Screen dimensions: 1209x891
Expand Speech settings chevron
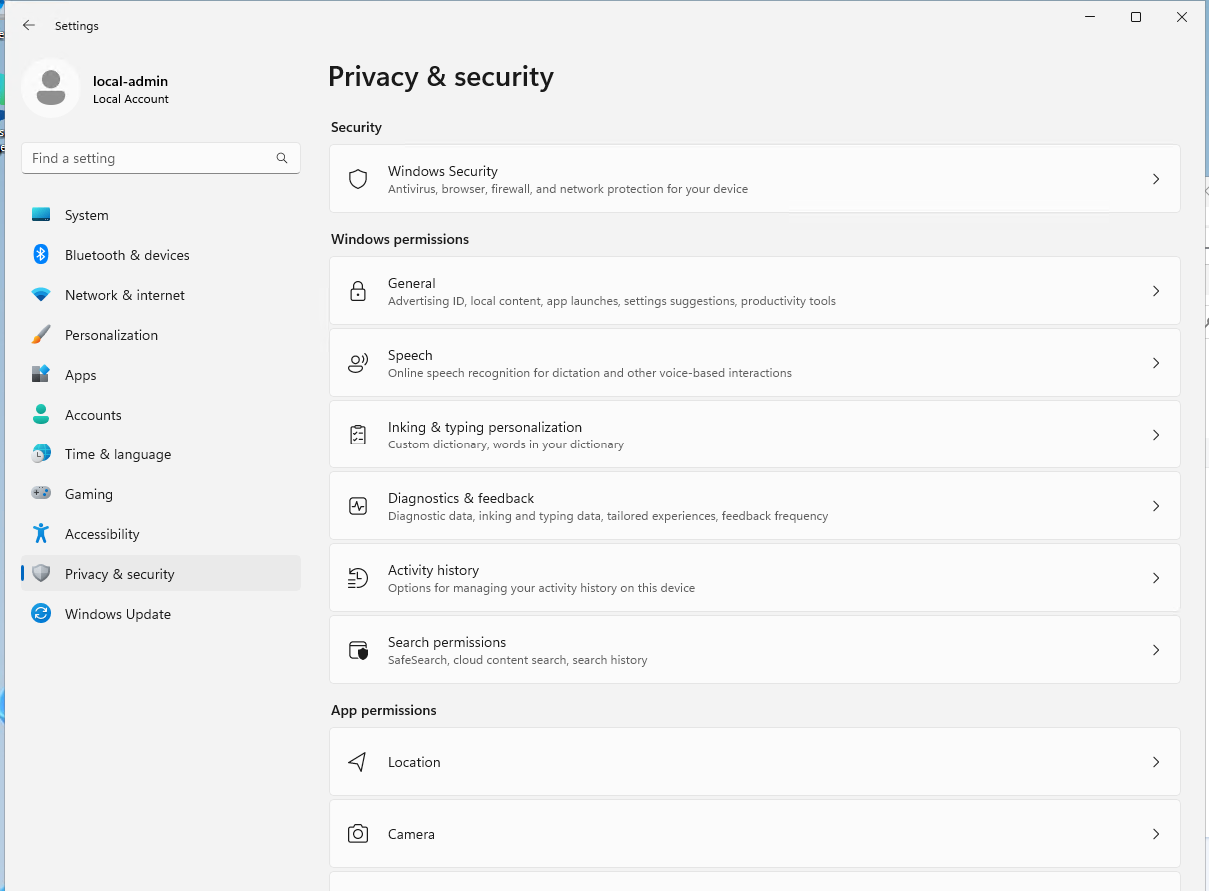pyautogui.click(x=1156, y=363)
